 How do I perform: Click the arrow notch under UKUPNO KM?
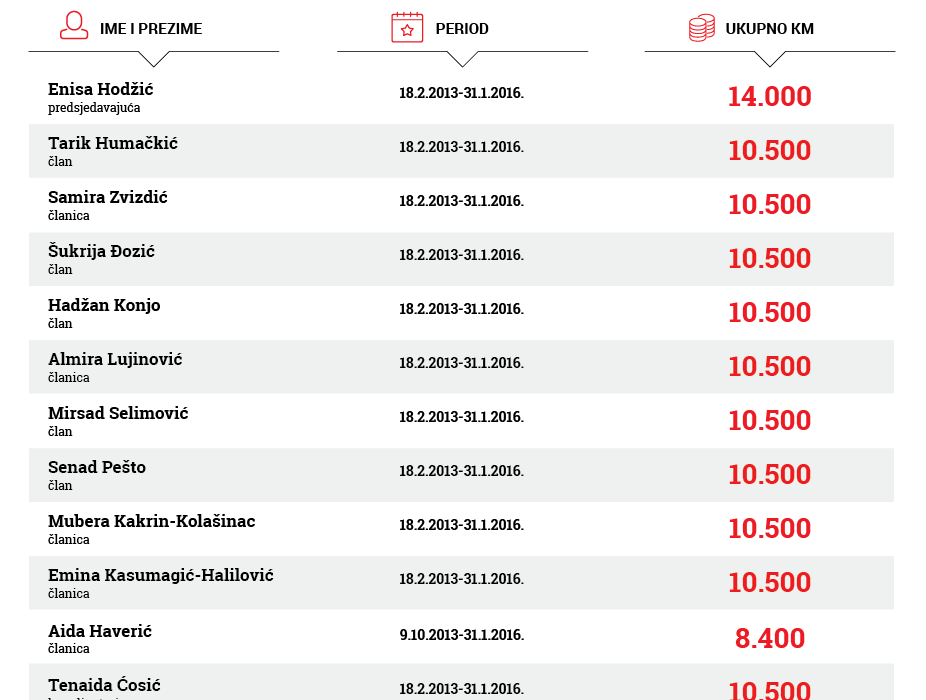pos(769,58)
